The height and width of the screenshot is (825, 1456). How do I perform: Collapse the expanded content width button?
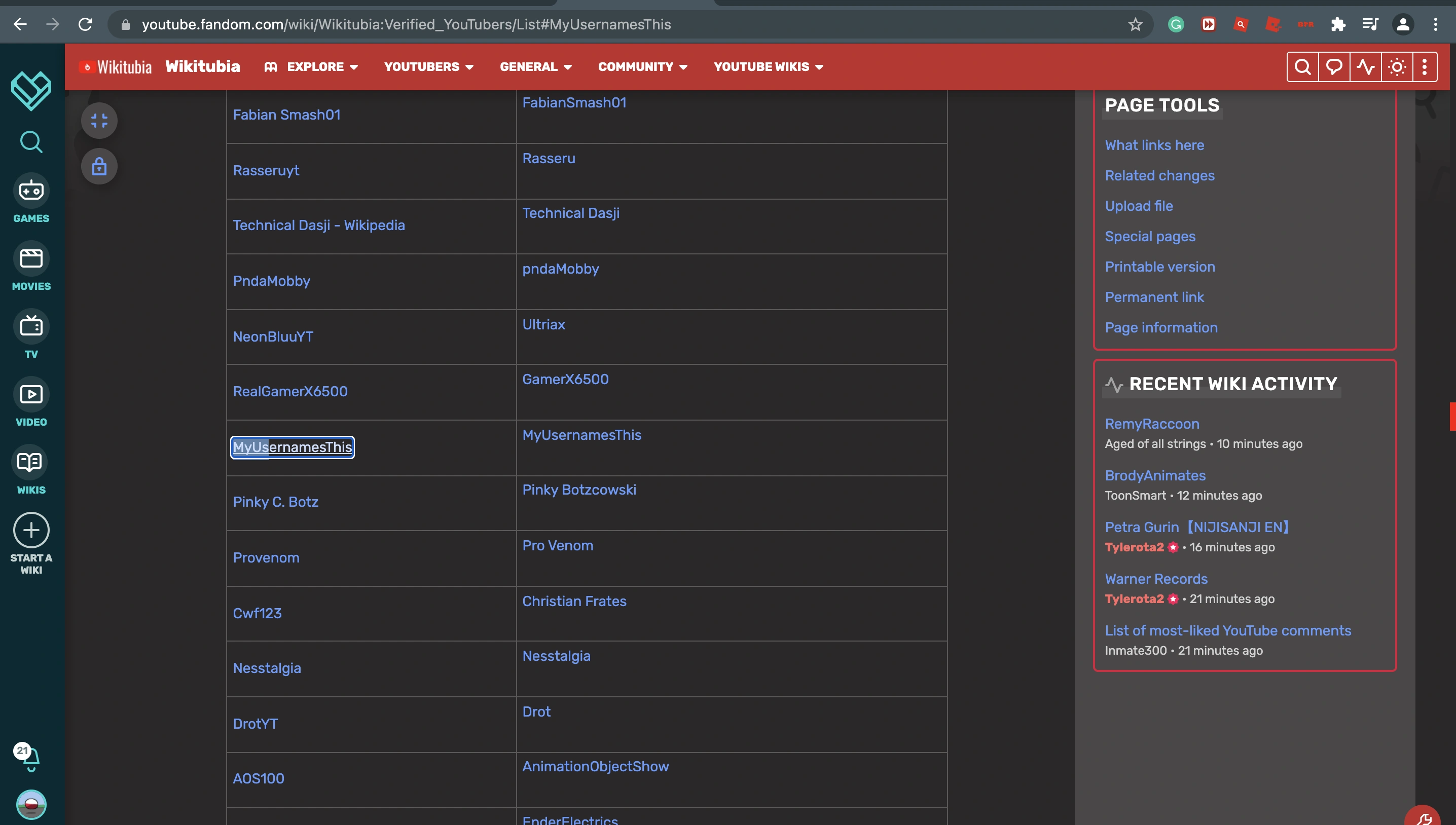[x=99, y=120]
